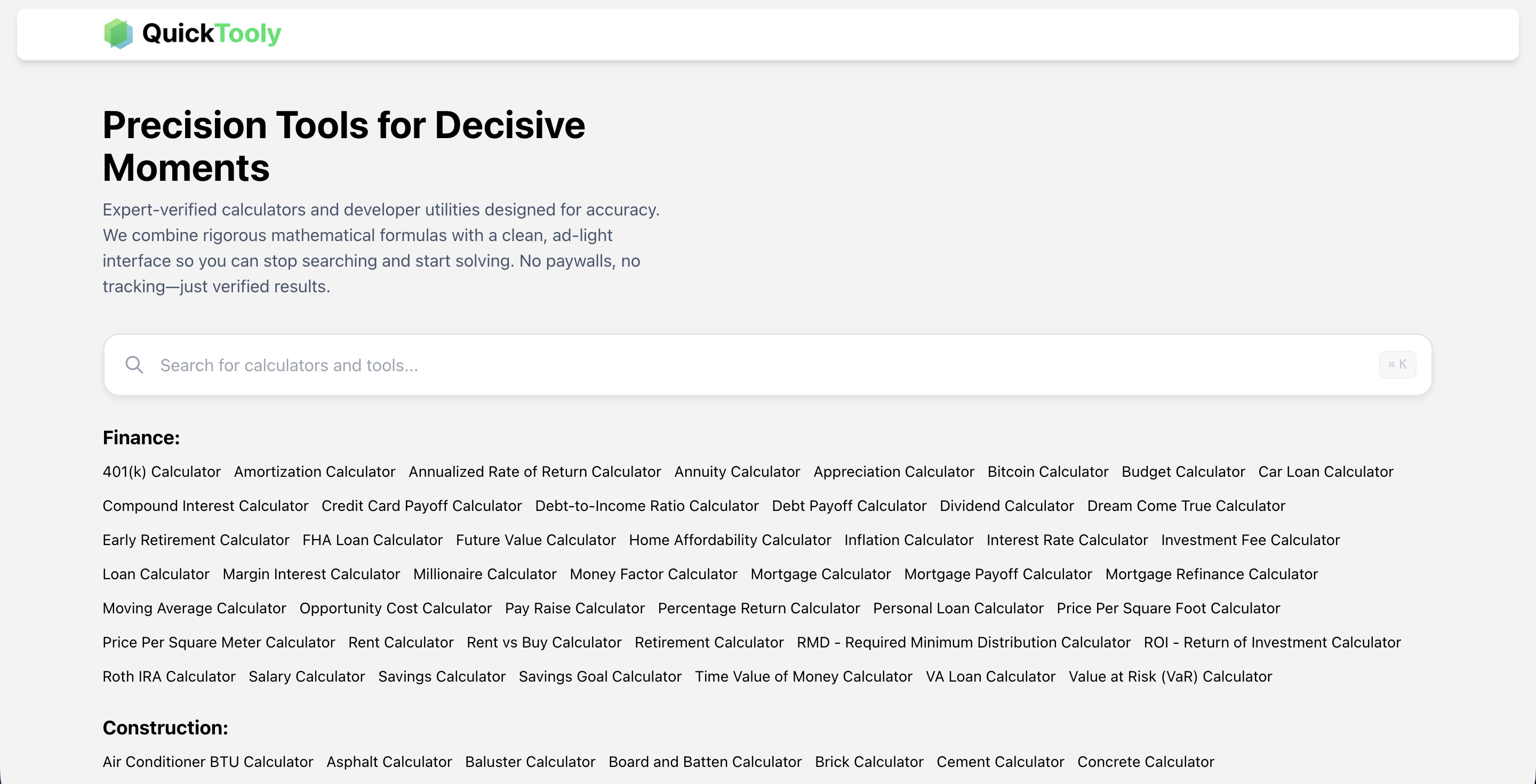Open the Pay Raise Calculator
Viewport: 1536px width, 784px height.
(x=574, y=607)
